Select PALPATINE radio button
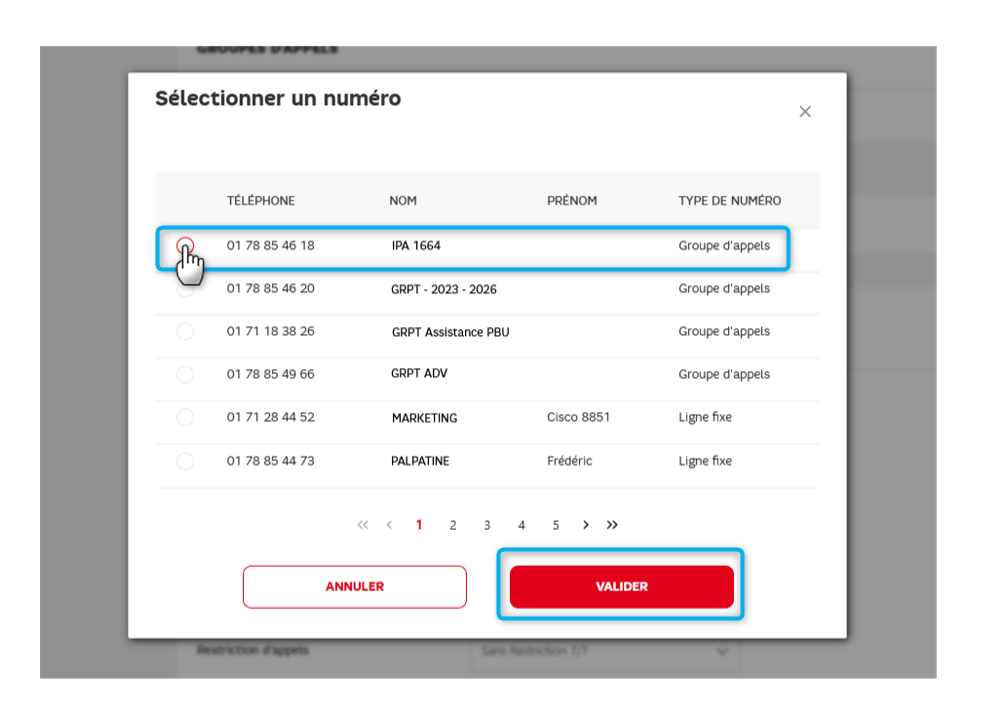Viewport: 985px width, 721px height. pyautogui.click(x=185, y=461)
